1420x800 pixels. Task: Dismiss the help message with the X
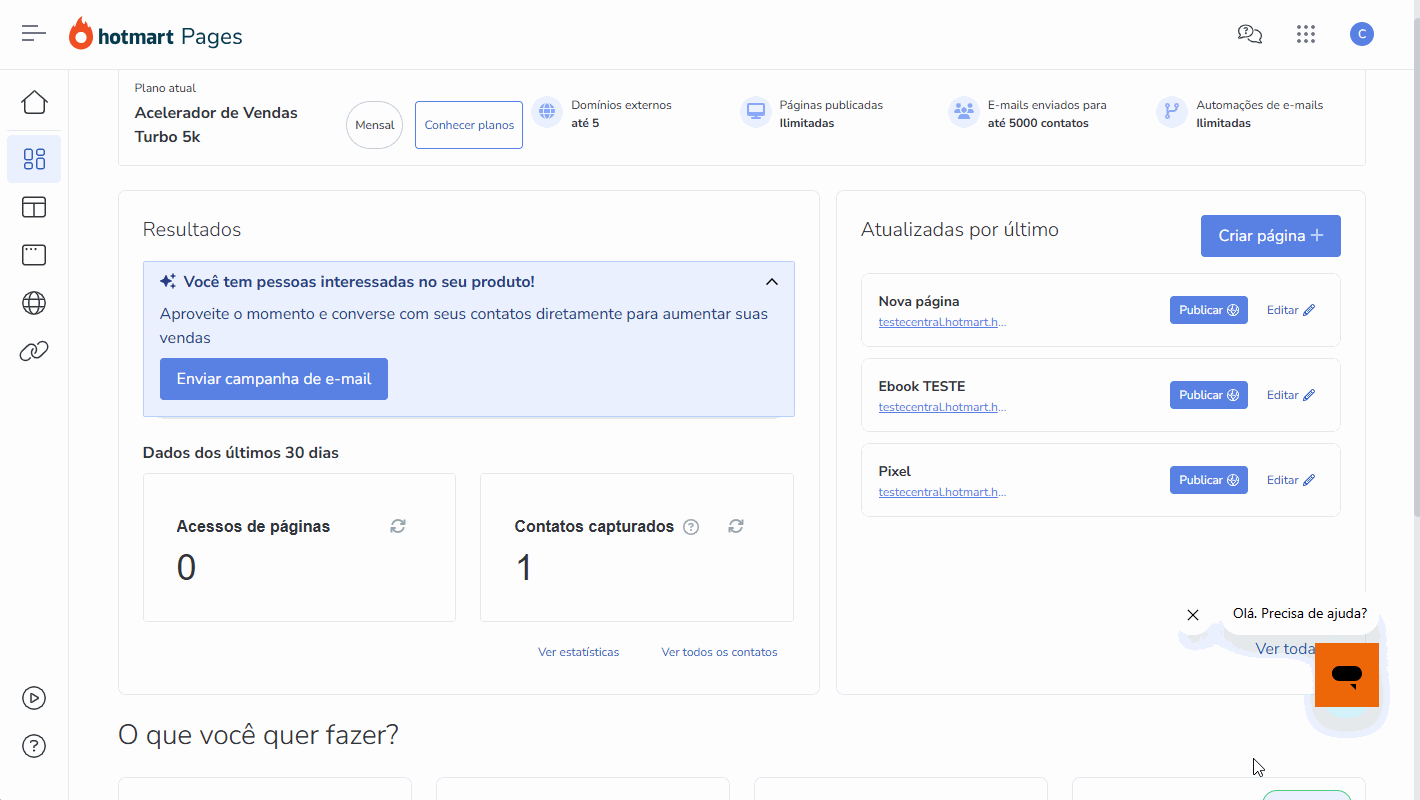point(1192,614)
